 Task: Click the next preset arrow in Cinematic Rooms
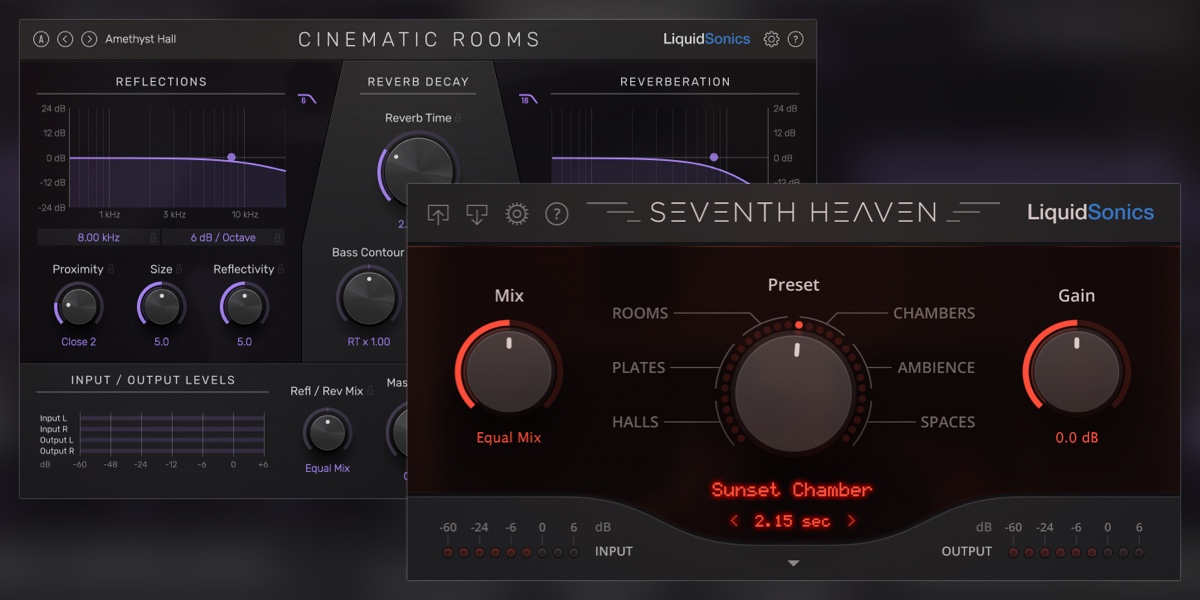tap(90, 38)
